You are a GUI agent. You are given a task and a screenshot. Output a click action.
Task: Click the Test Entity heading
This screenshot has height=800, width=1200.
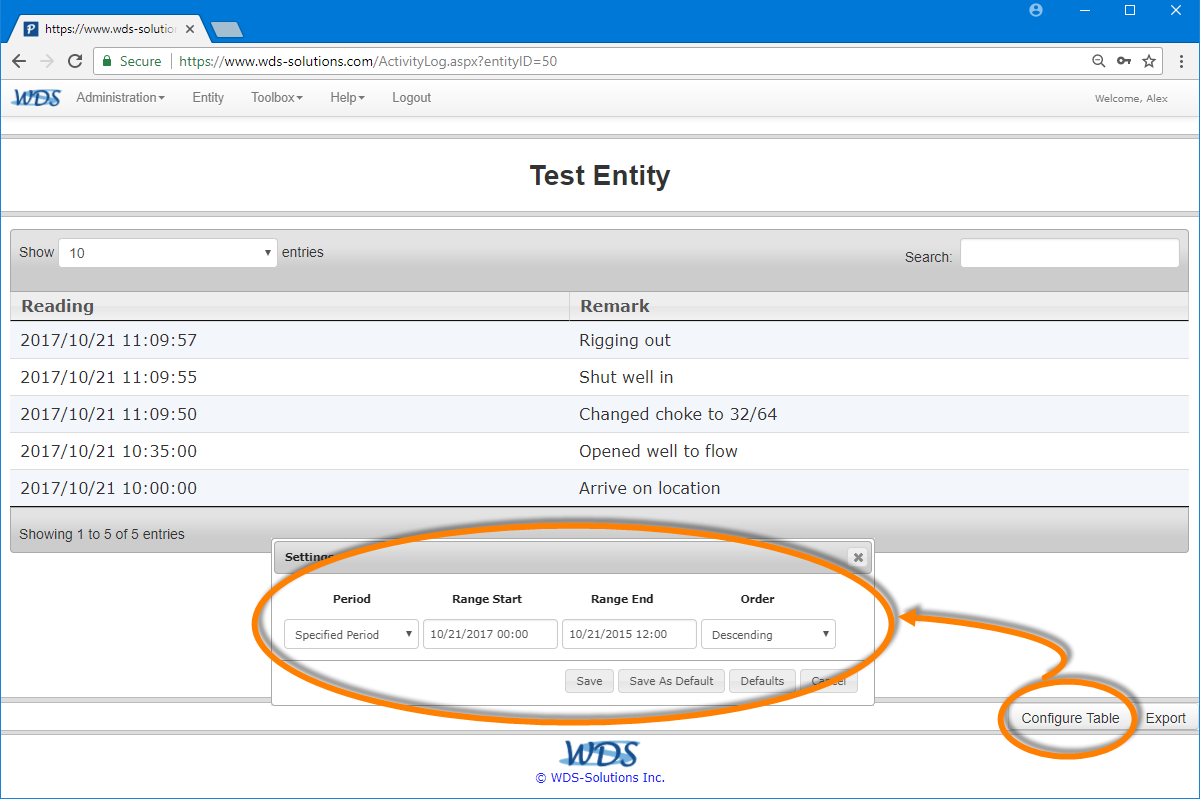pyautogui.click(x=600, y=176)
